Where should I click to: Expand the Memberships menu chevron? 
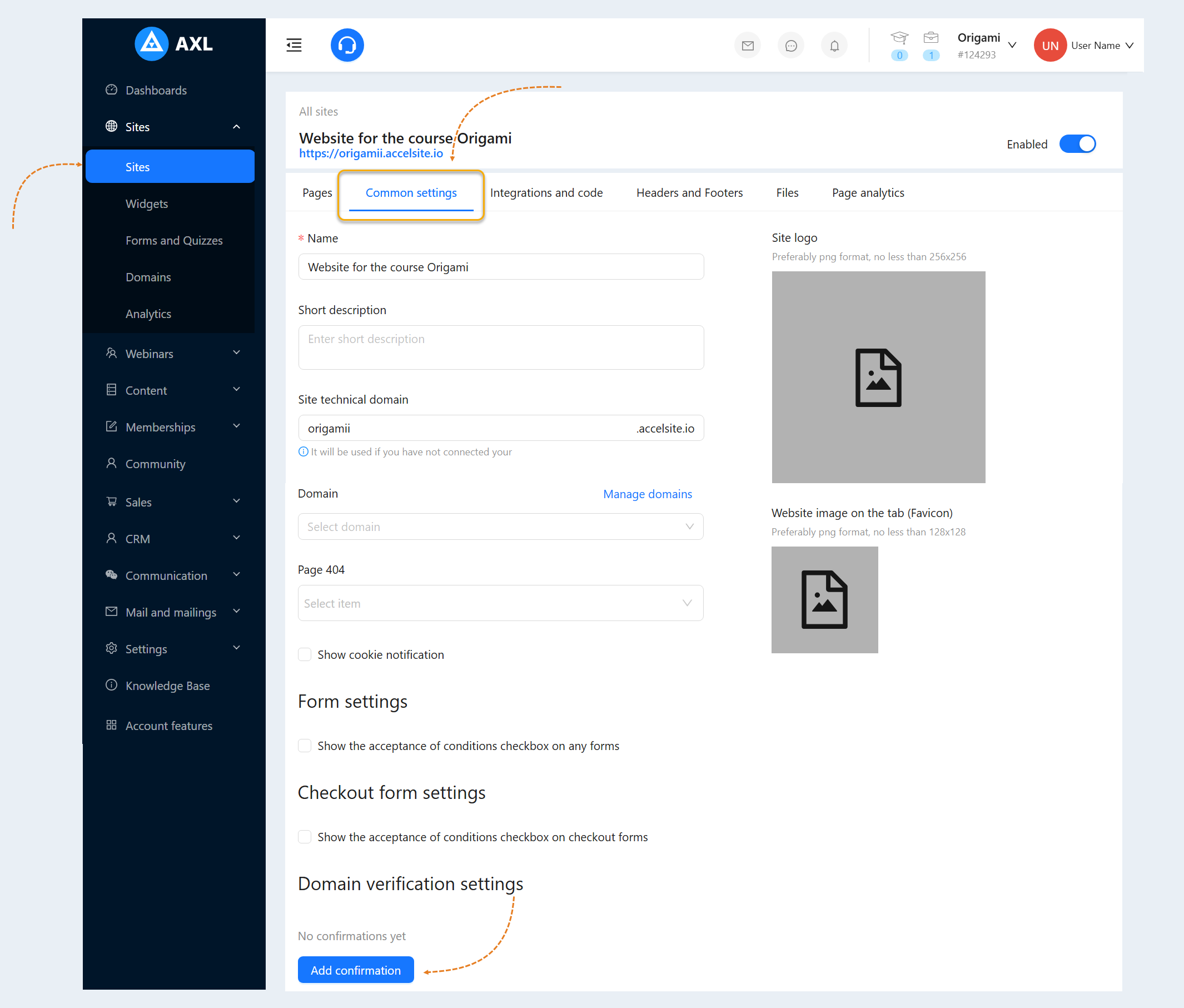[236, 426]
